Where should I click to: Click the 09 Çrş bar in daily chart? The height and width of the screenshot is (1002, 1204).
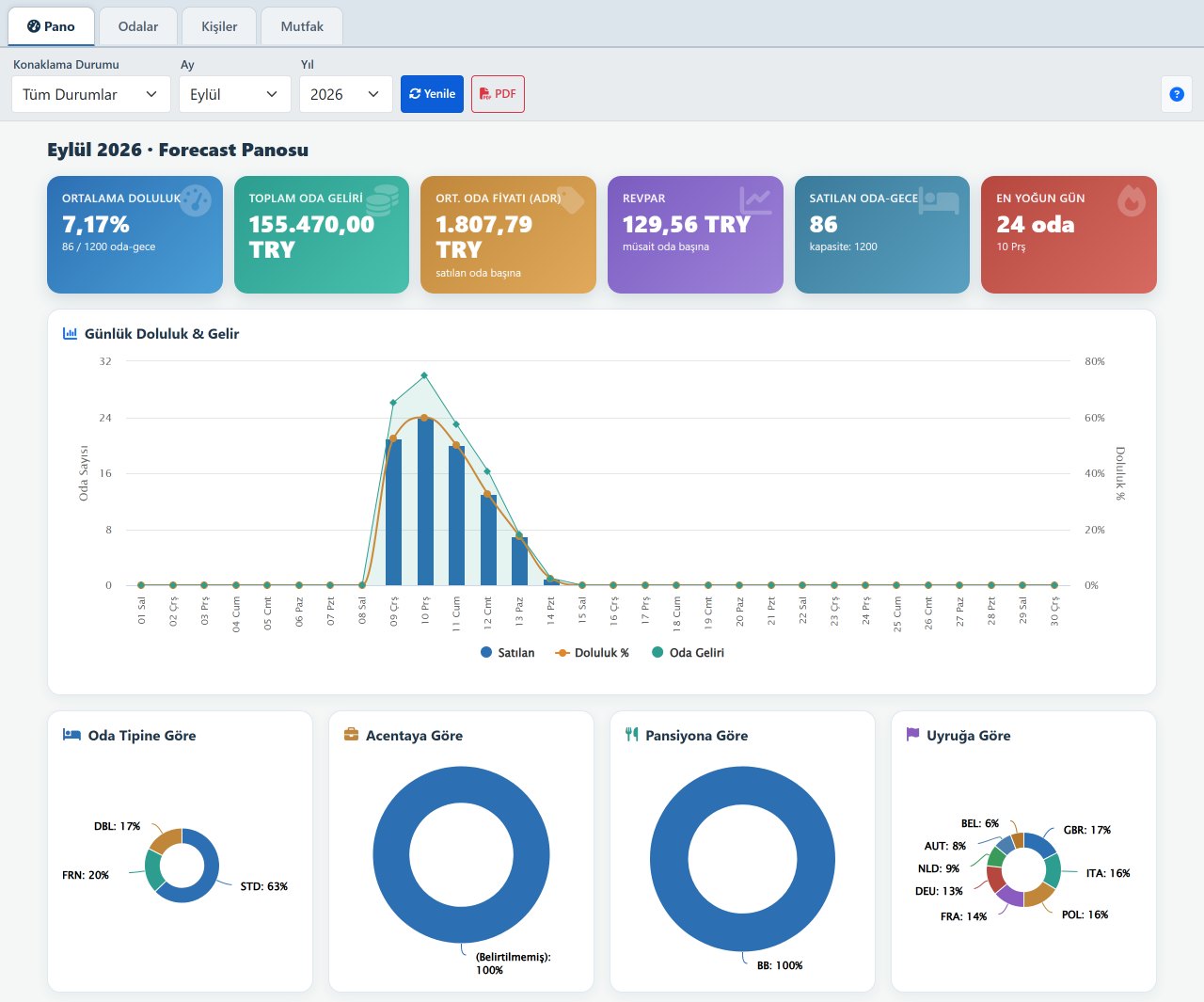(x=393, y=512)
